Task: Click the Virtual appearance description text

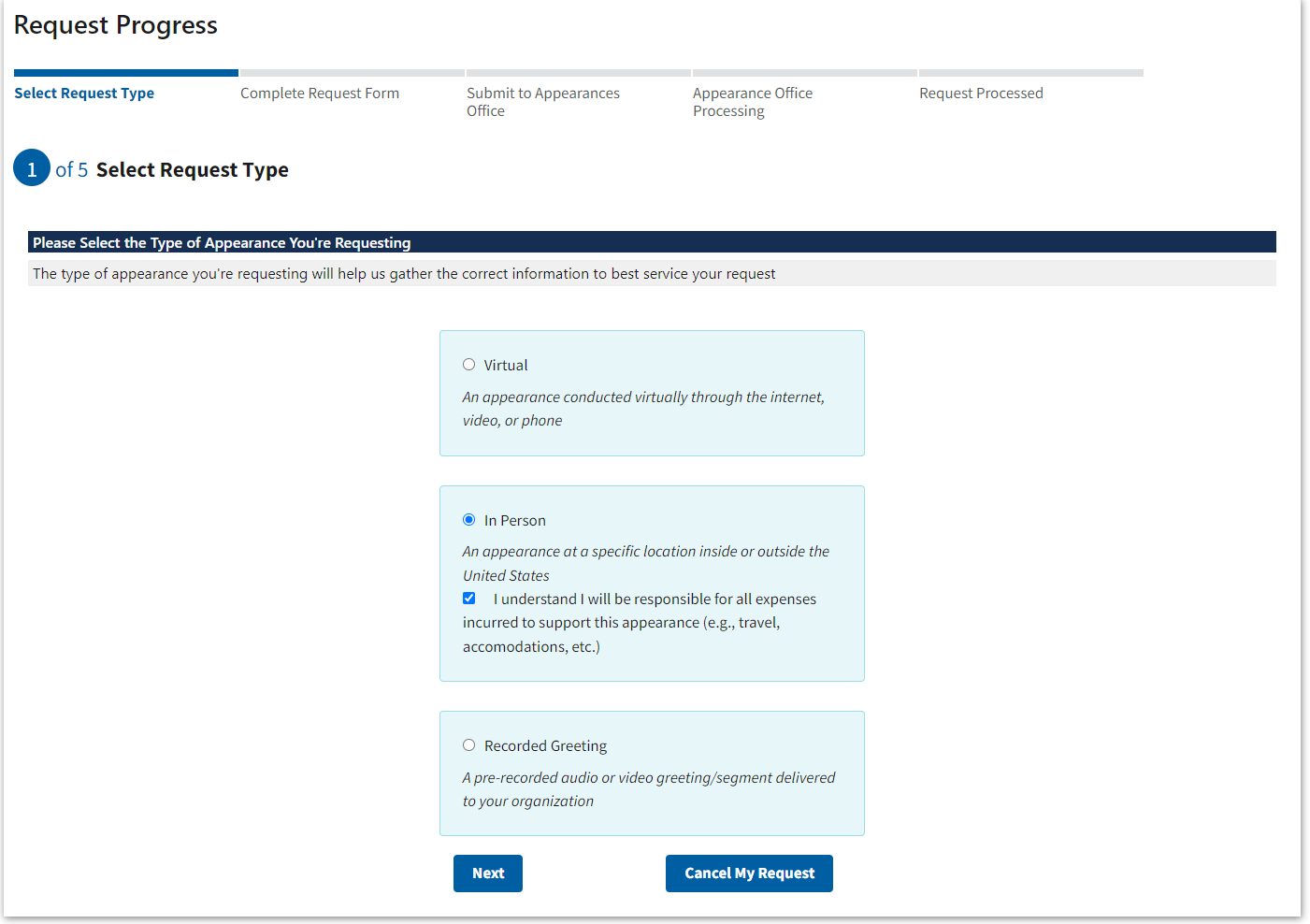Action: tap(642, 409)
